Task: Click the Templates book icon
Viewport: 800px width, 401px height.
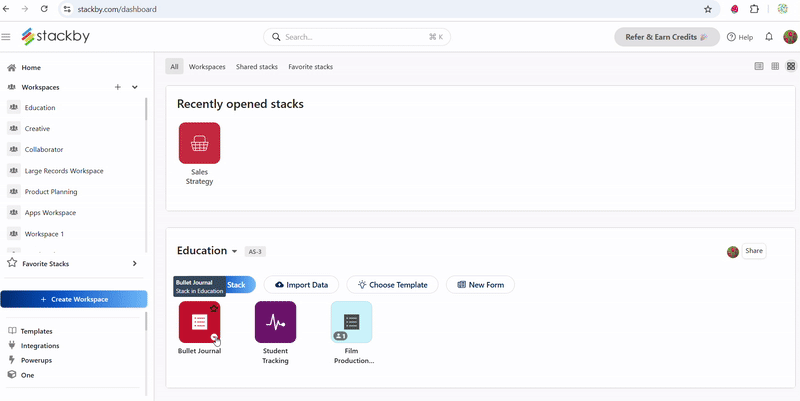Action: [12, 331]
